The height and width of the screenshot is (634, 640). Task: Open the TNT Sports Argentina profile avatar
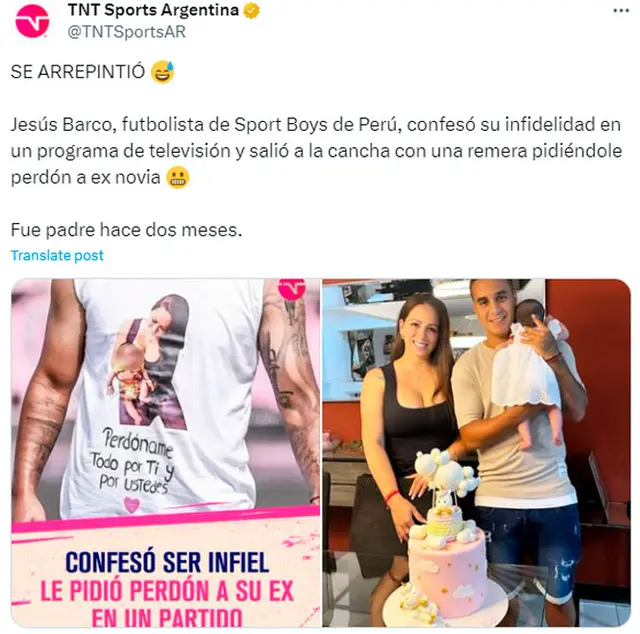[x=32, y=21]
